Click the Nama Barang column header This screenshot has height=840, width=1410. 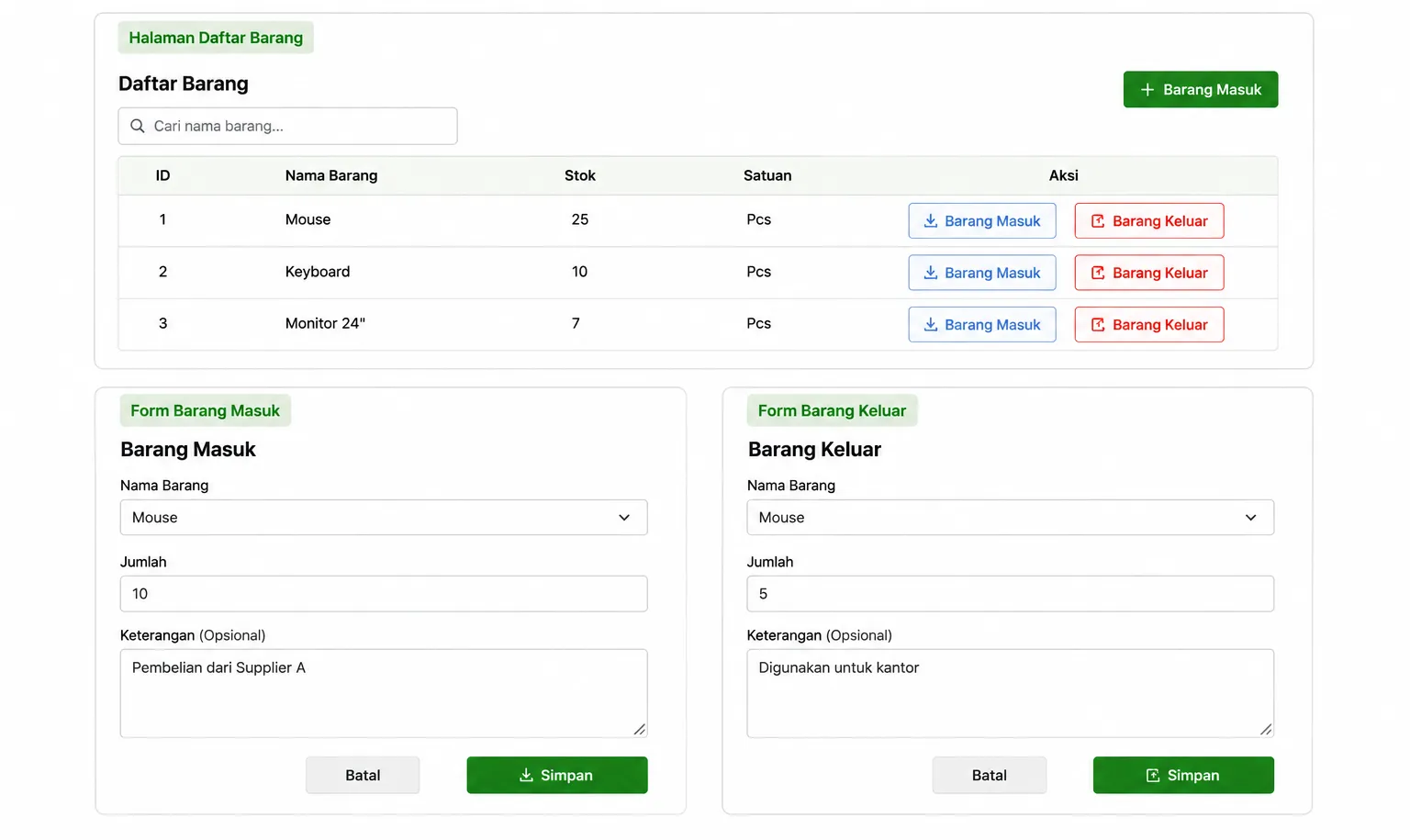[331, 175]
